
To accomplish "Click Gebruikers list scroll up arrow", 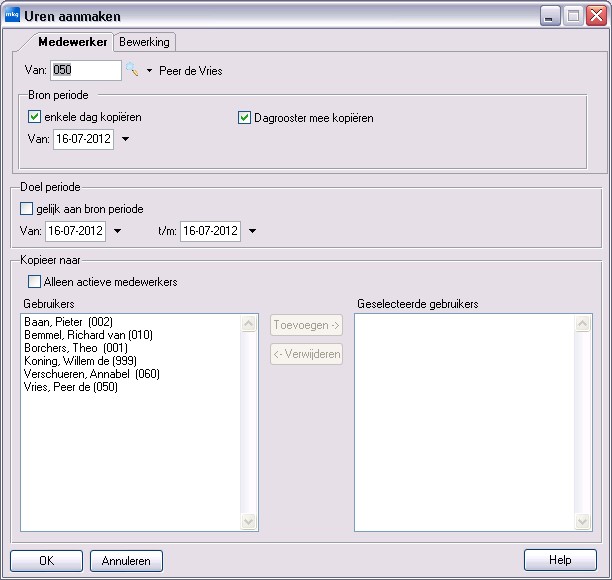I will tap(249, 324).
